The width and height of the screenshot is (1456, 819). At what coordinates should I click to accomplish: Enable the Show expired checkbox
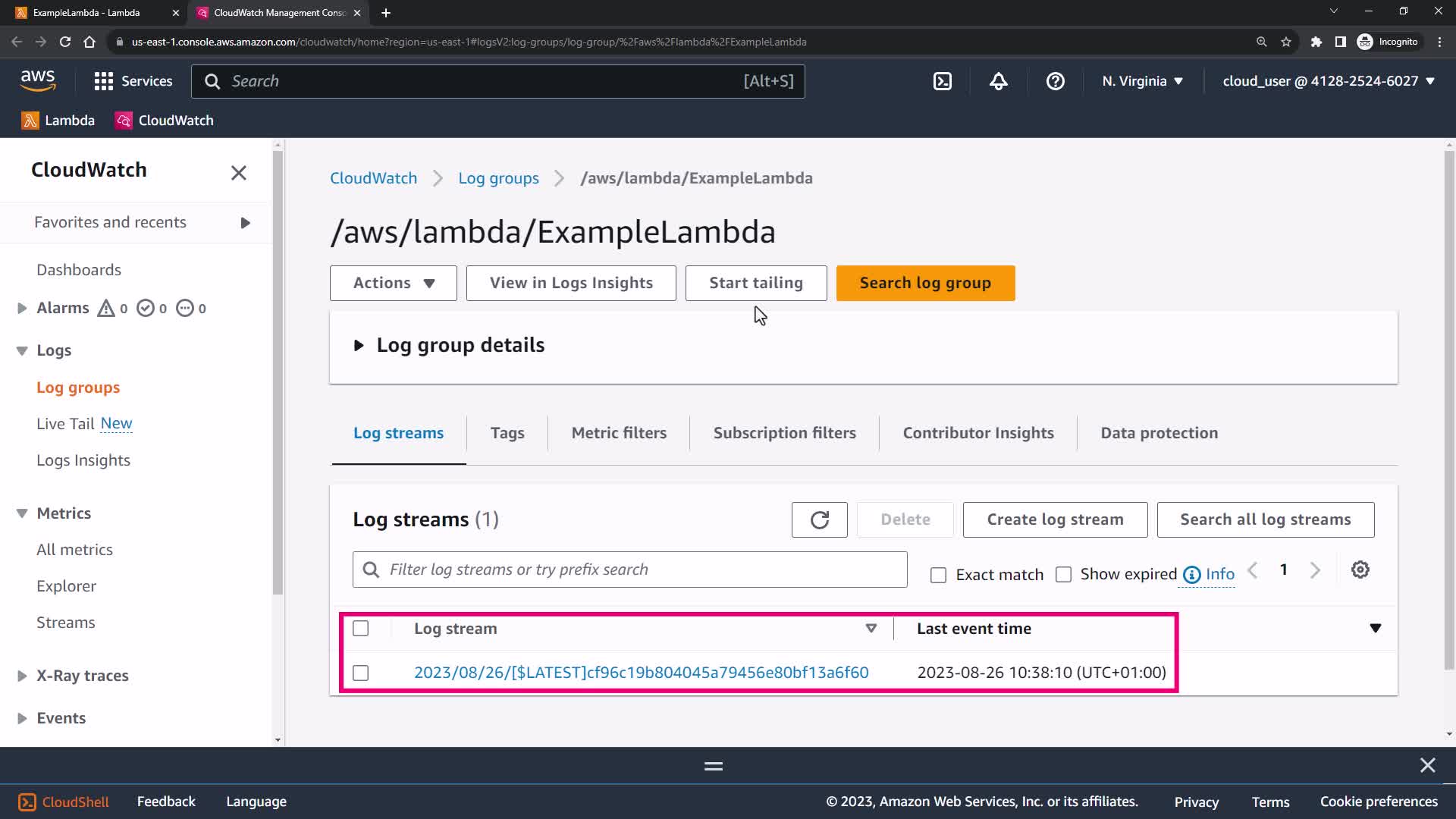pos(1063,575)
